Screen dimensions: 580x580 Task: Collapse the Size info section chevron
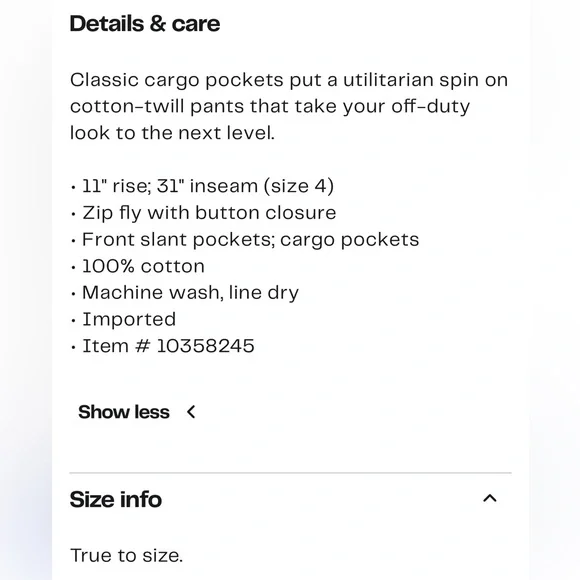coord(490,498)
